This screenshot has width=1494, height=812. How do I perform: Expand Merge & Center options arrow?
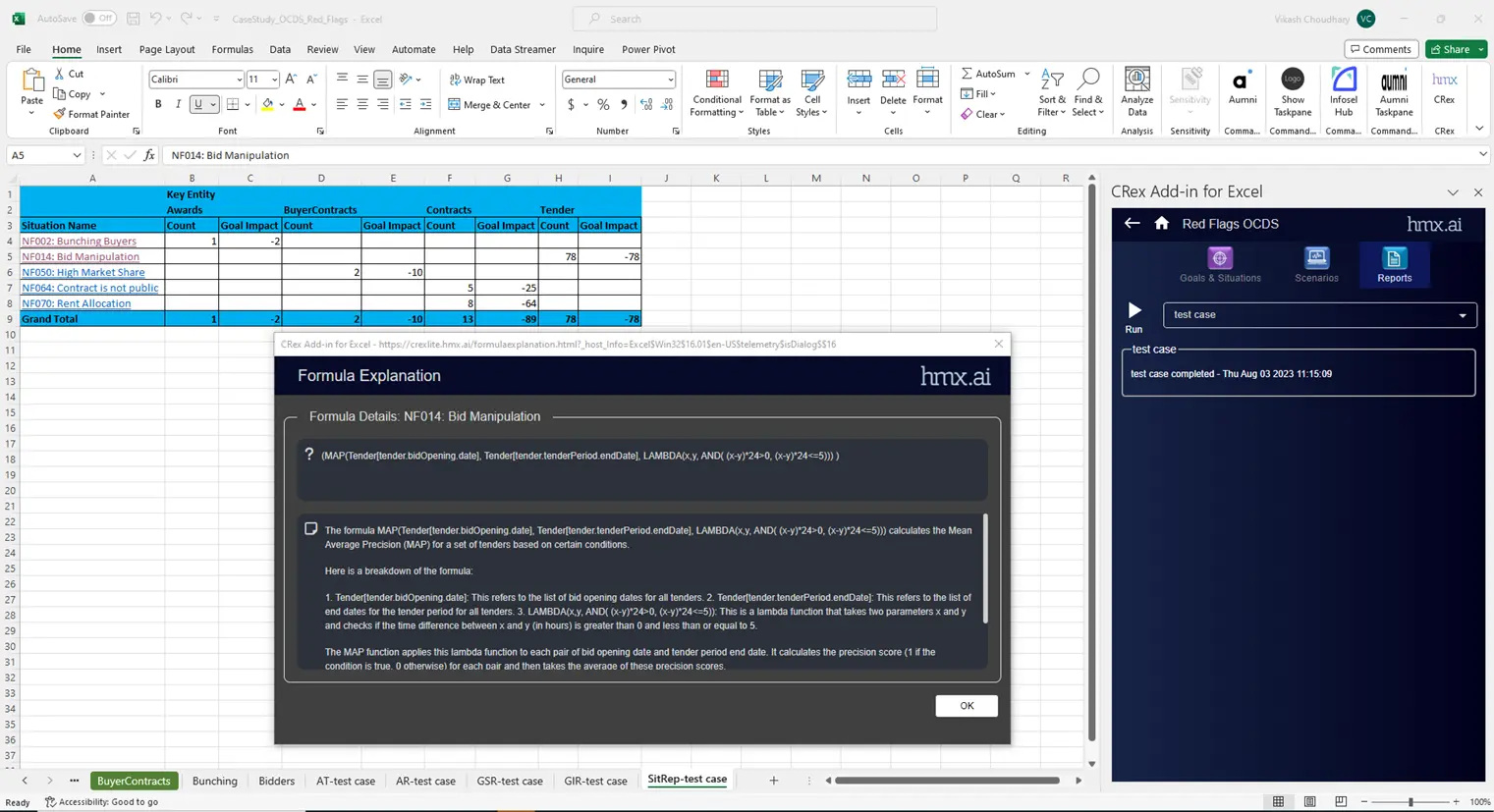(x=542, y=104)
